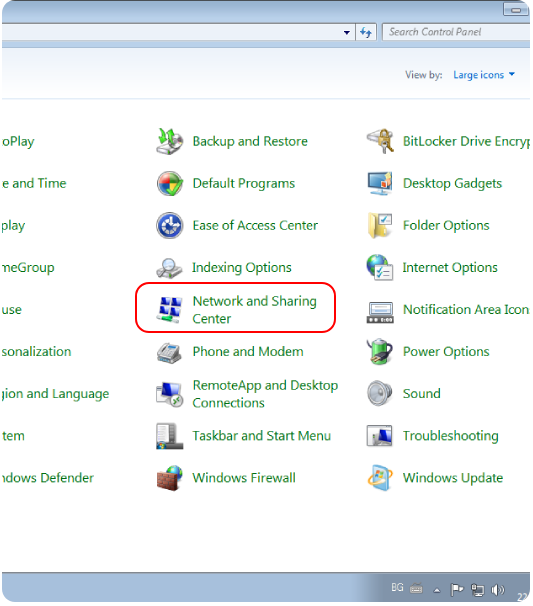Expand the address bar history dropdown
533x606 pixels.
coord(347,33)
